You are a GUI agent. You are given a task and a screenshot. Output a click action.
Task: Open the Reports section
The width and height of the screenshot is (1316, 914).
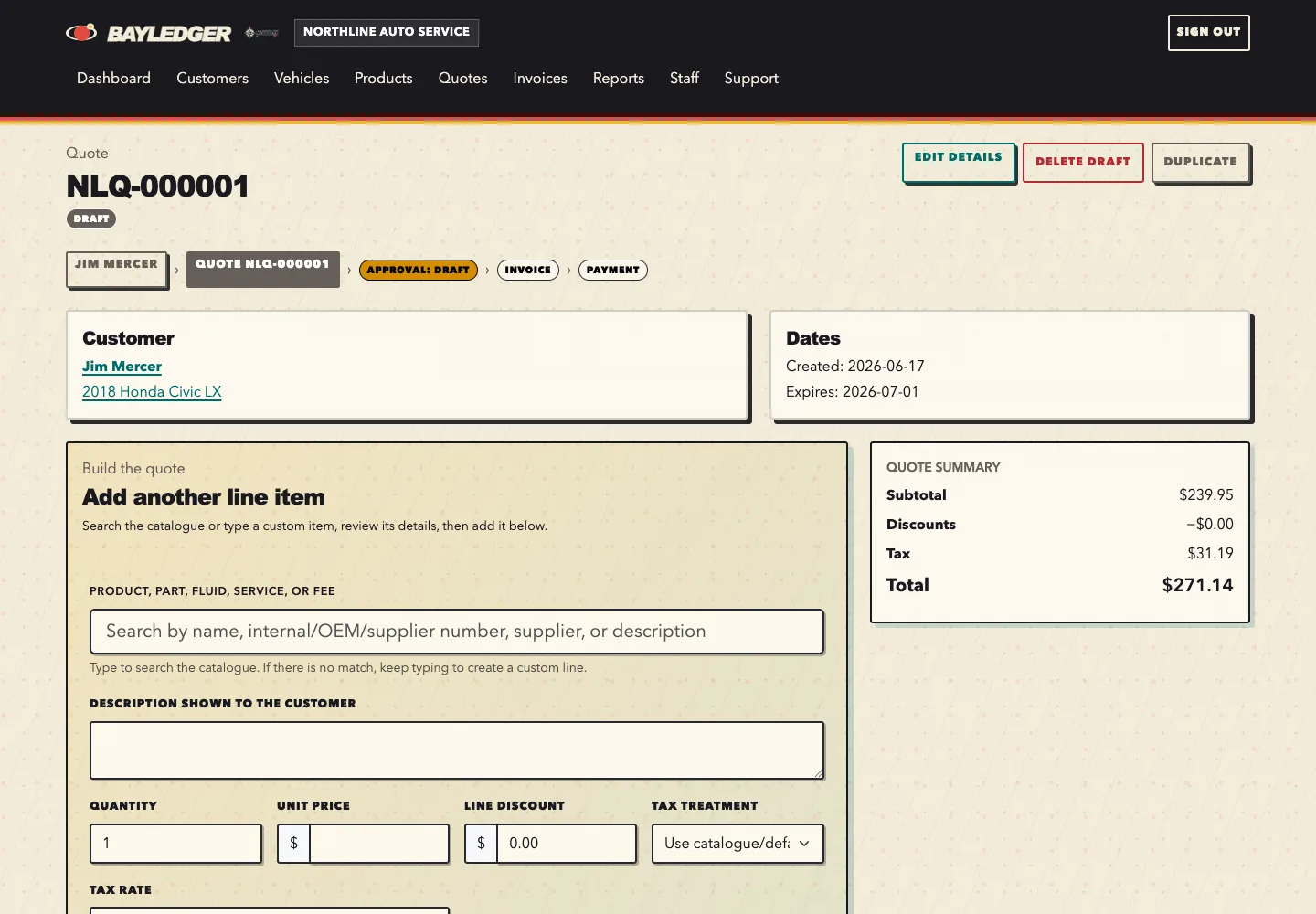click(x=619, y=79)
